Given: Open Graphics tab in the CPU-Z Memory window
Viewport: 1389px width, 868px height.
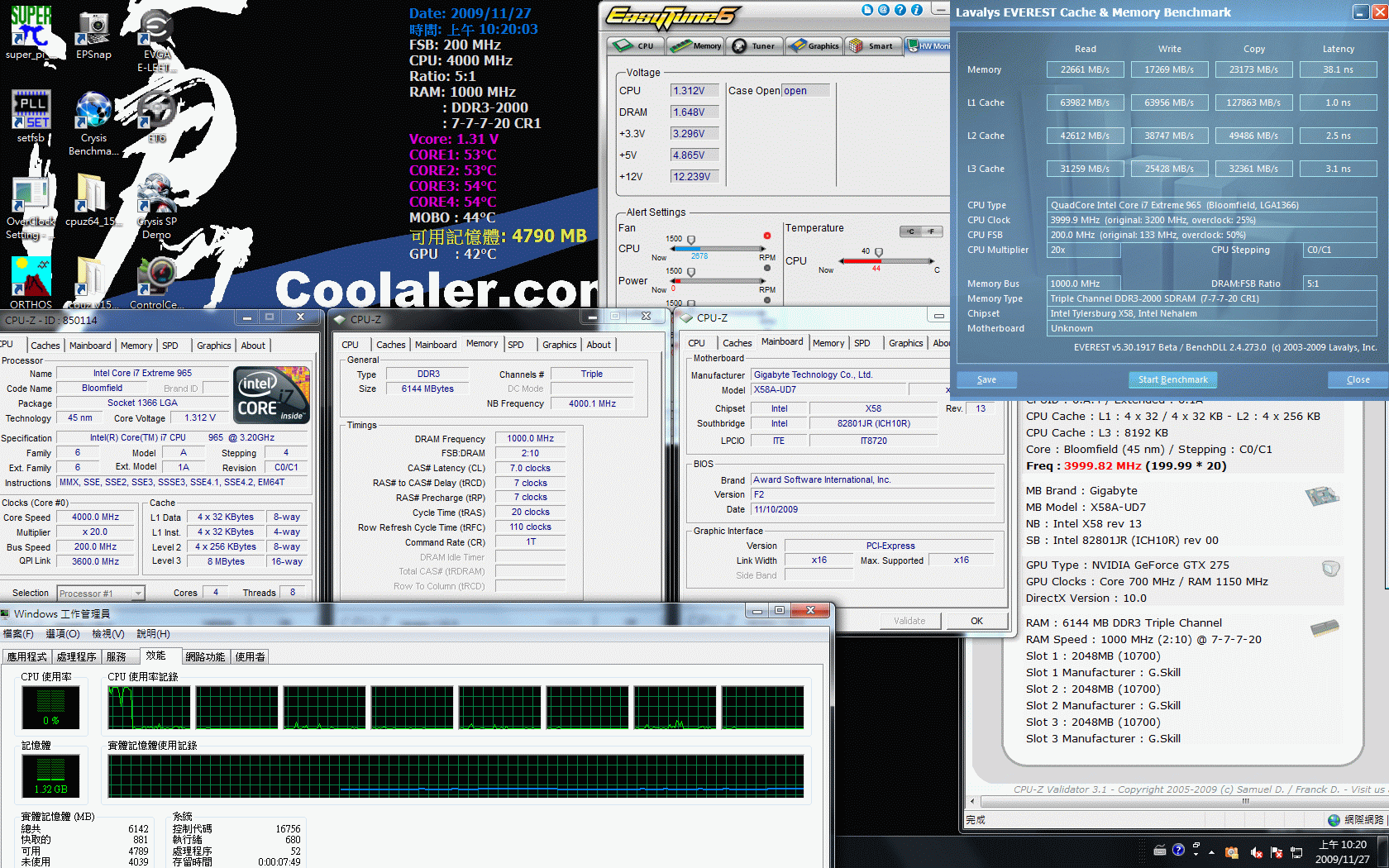Looking at the screenshot, I should pos(560,345).
